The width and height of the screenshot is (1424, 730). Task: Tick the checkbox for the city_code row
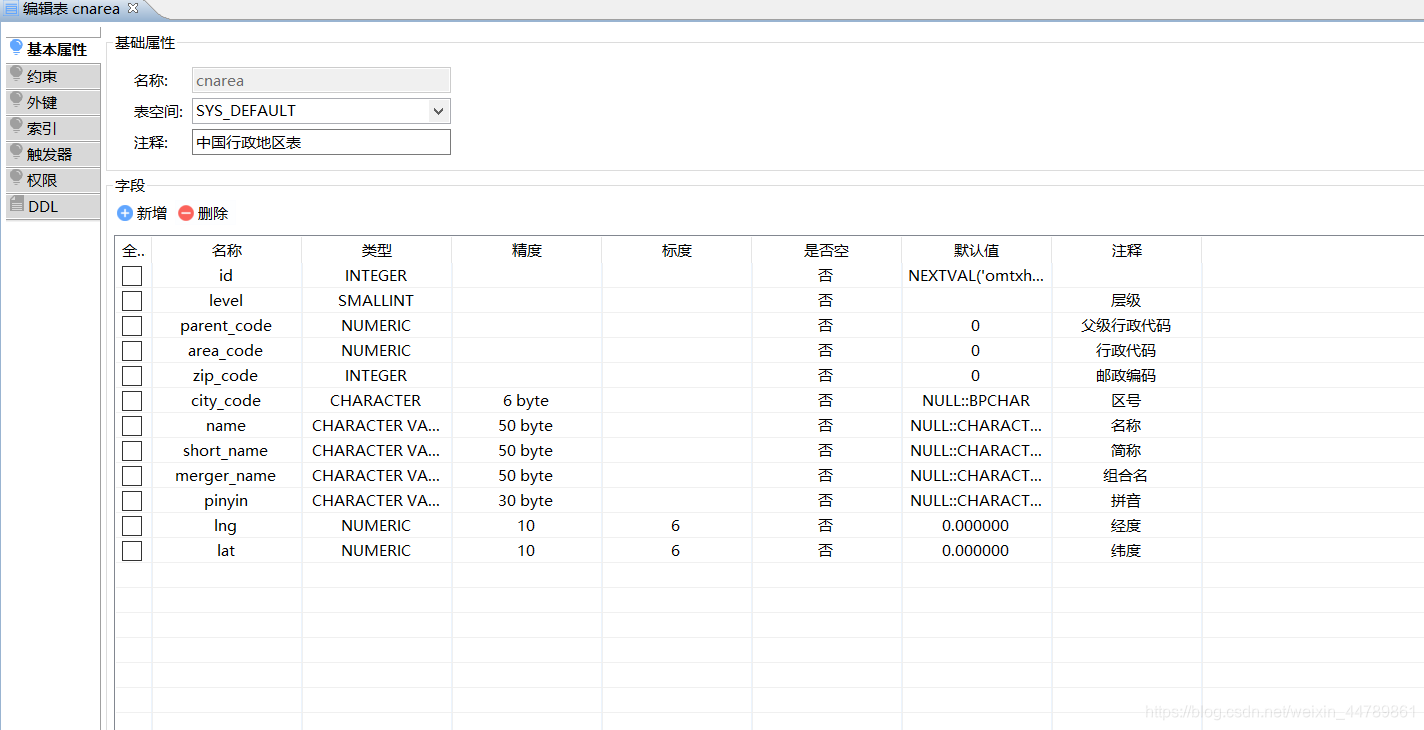point(132,401)
